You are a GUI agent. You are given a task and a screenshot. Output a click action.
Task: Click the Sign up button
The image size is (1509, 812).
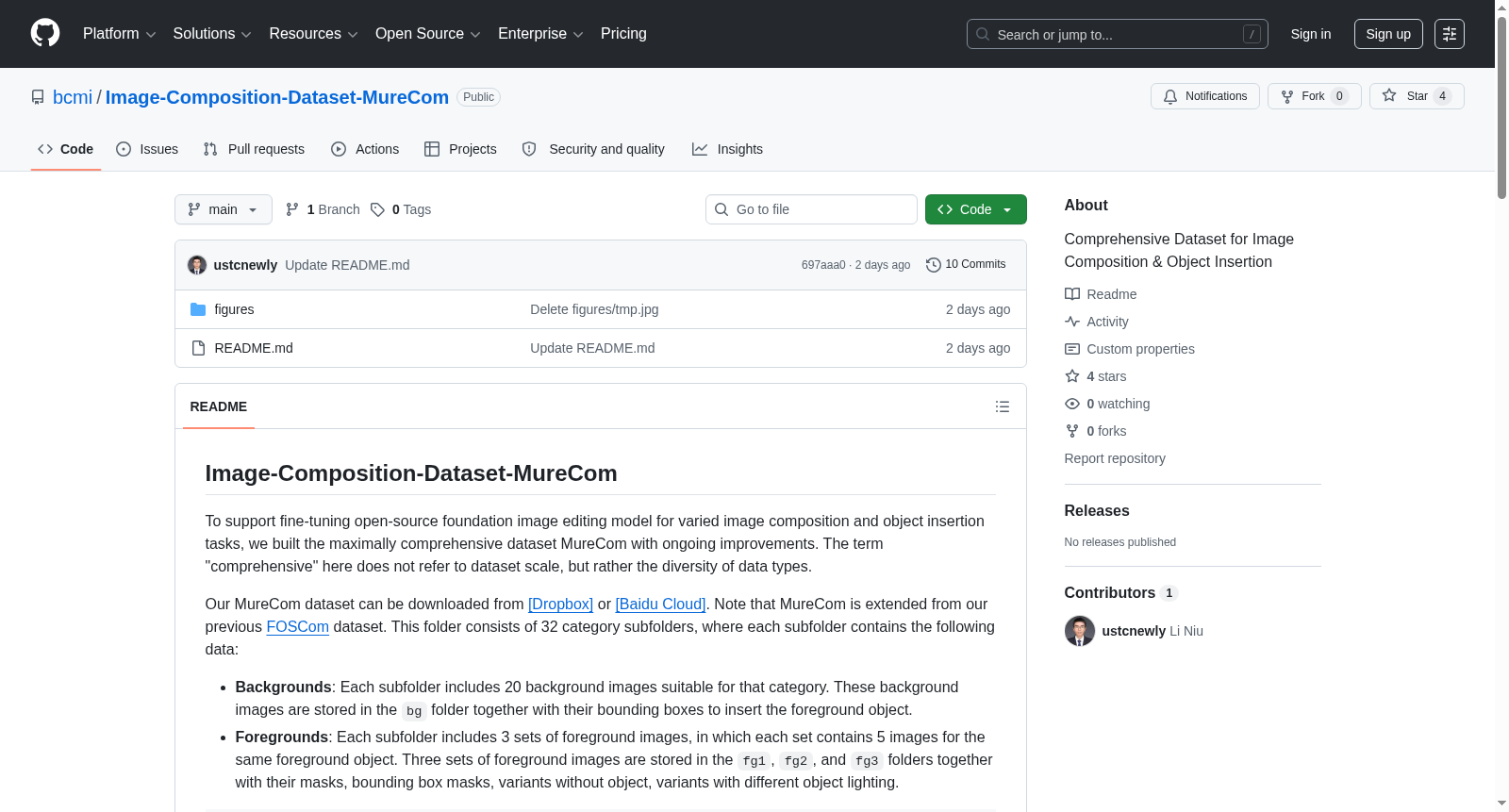(x=1388, y=34)
